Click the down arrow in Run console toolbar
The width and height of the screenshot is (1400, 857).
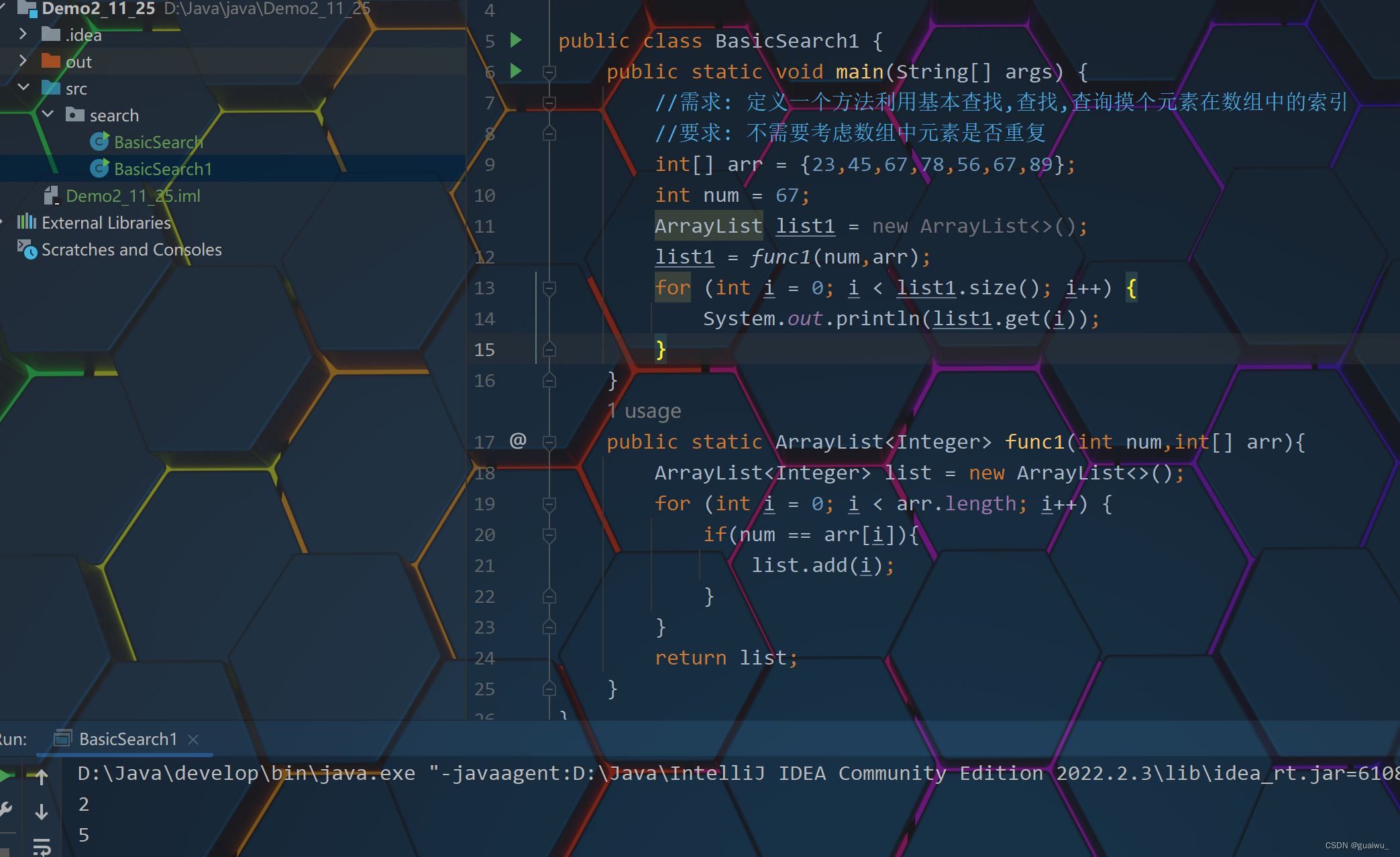(x=42, y=811)
